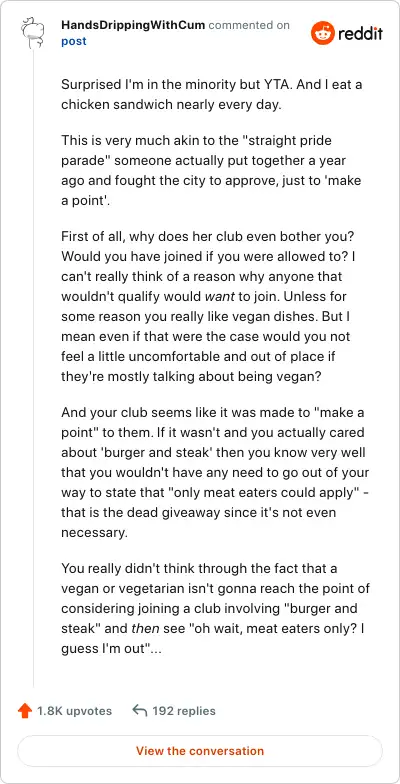Click the paragraph starting "And your club seems"
400x784 pixels.
[x=214, y=472]
